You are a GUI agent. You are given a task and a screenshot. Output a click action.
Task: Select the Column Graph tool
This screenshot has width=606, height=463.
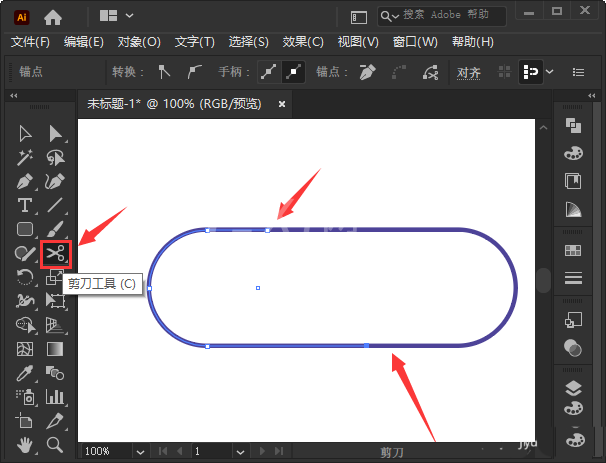coord(55,397)
